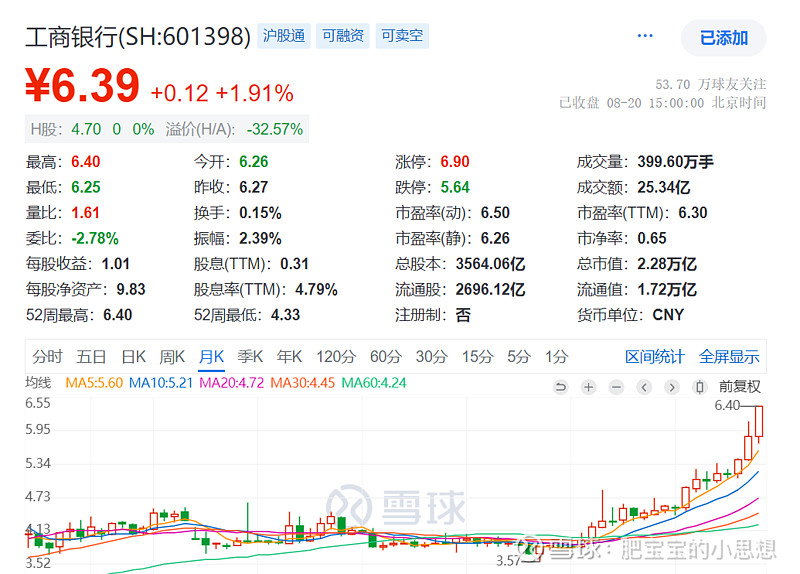Click the MA5:5.60 indicator label

tap(94, 383)
